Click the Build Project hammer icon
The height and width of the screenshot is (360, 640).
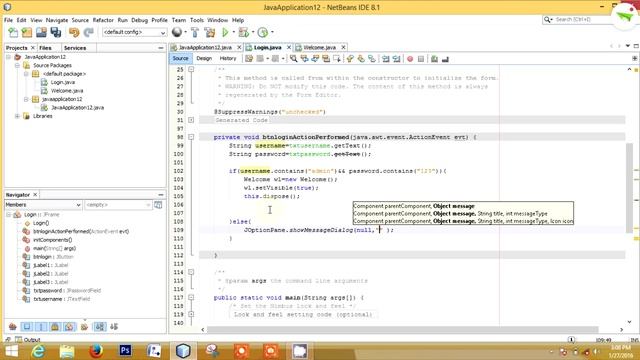tap(195, 32)
